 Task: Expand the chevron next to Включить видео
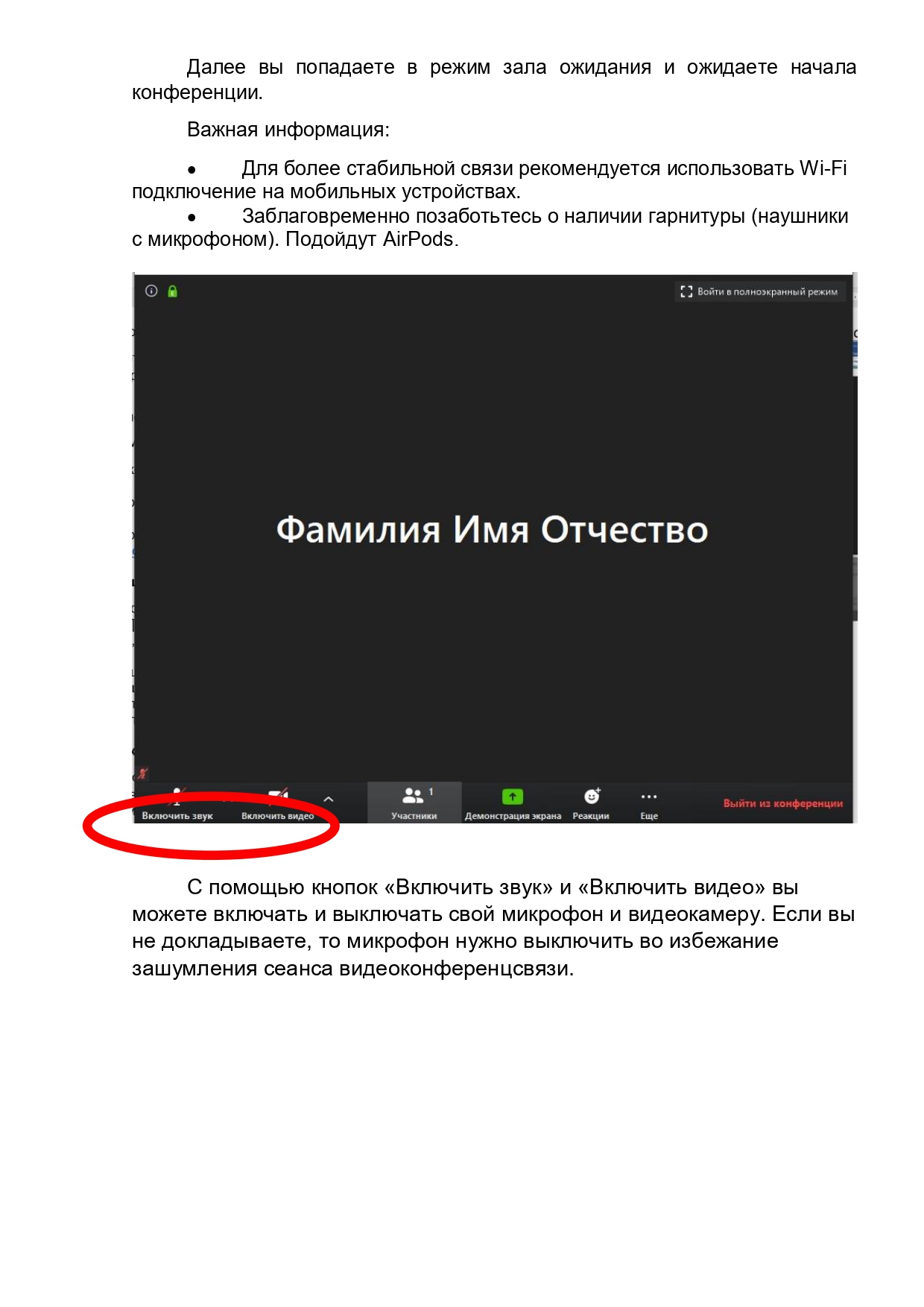click(329, 800)
